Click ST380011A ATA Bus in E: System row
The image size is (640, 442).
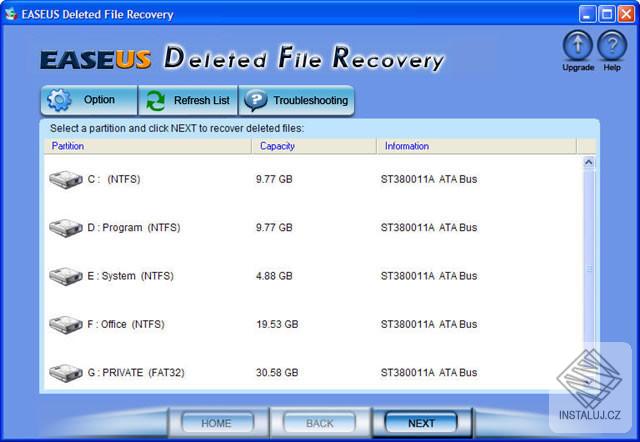click(x=429, y=276)
